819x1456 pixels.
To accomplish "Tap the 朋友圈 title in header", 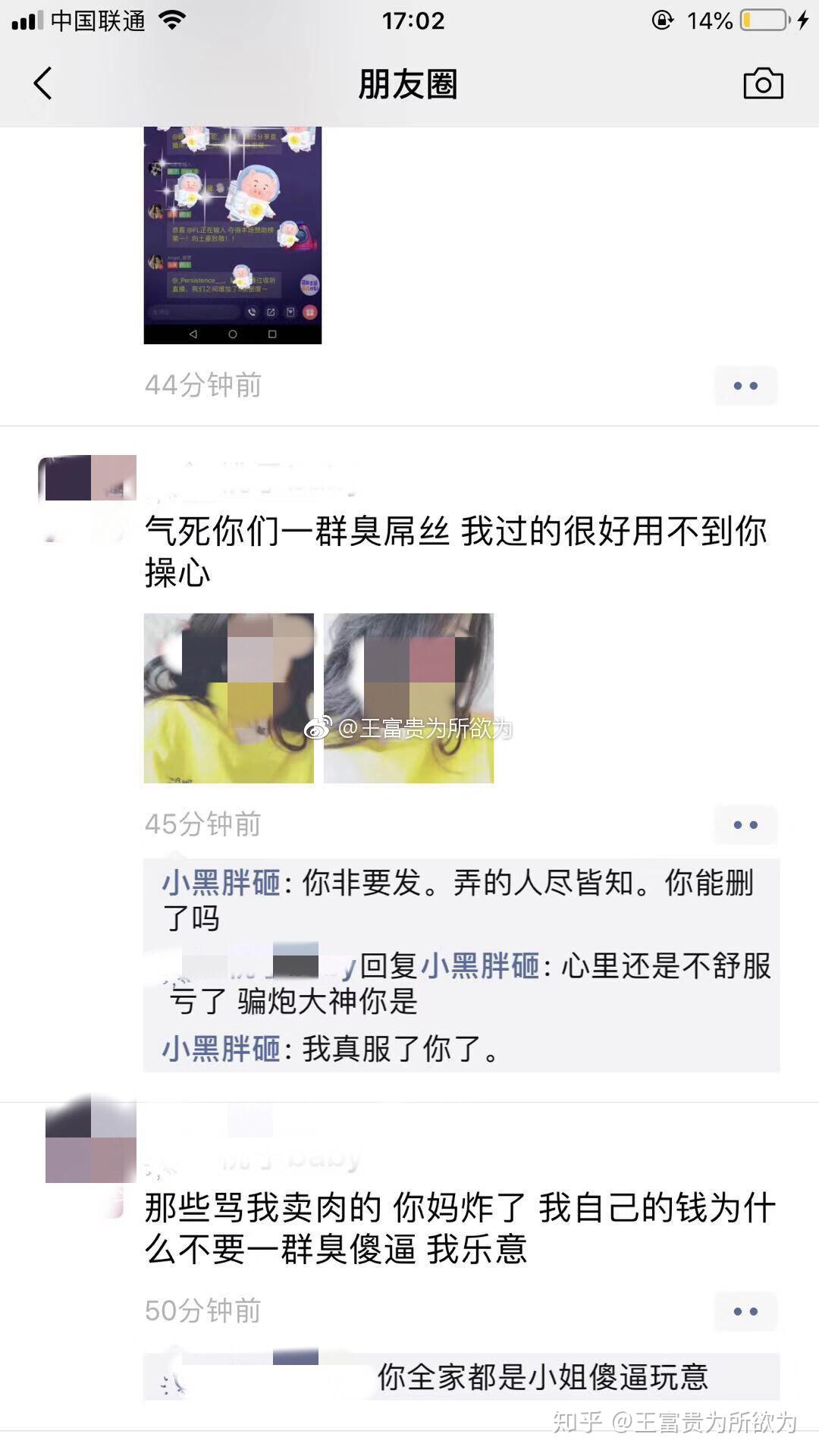I will click(408, 83).
